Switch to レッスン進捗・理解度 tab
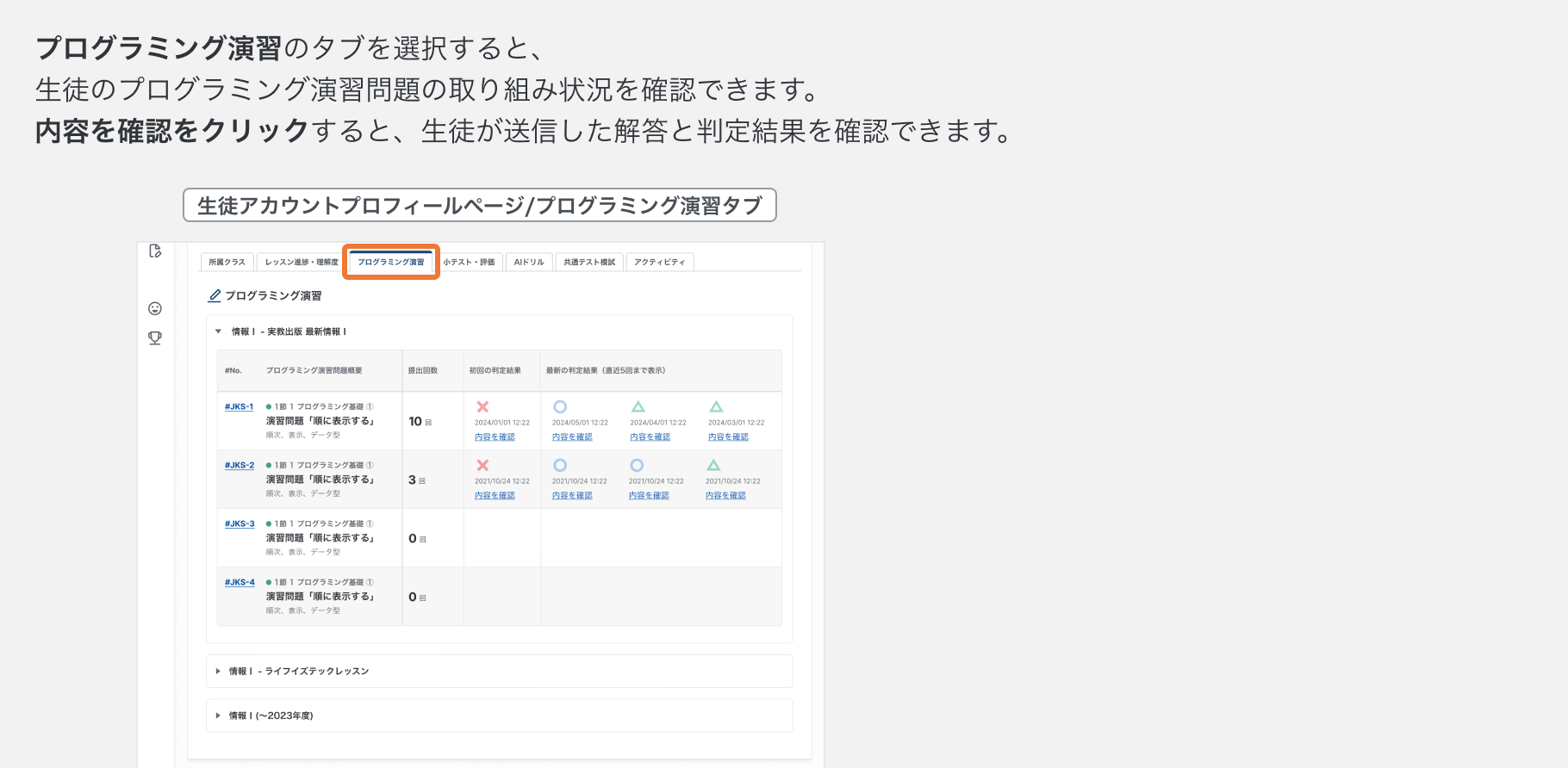This screenshot has height=768, width=1568. (302, 262)
